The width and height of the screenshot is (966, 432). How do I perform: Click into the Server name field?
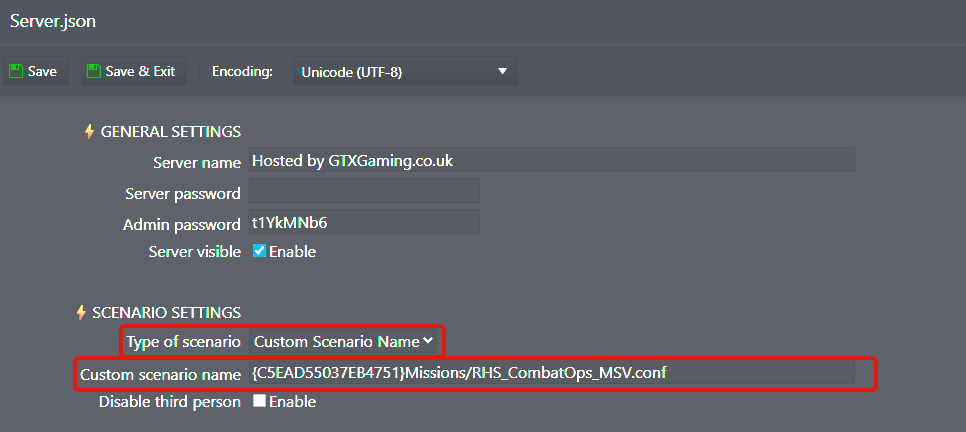(x=552, y=160)
